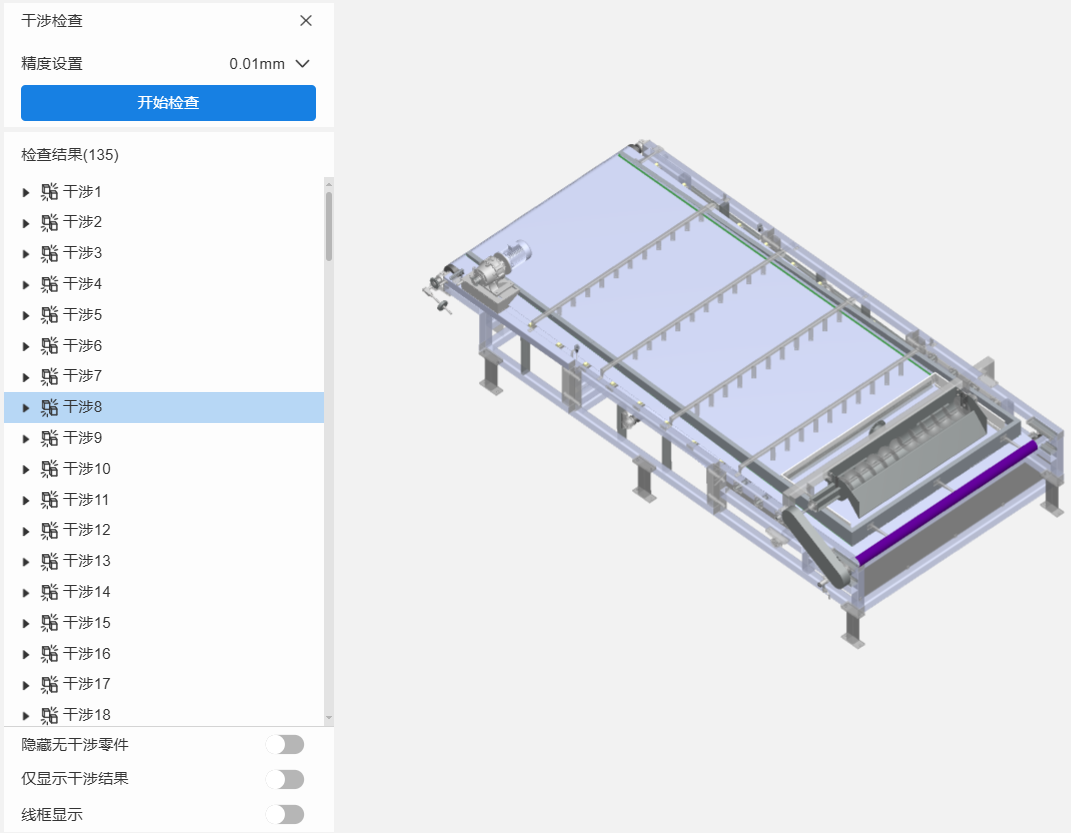Turn on 线框显示 switch

pos(285,814)
